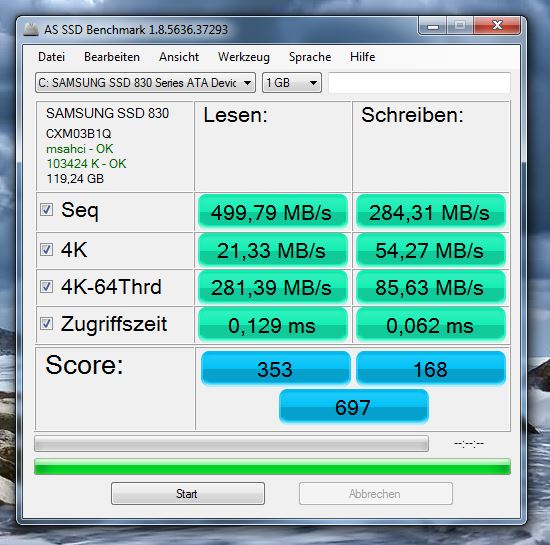Click the Seq write result 284,31 MB/s
Image resolution: width=550 pixels, height=545 pixels.
point(431,212)
